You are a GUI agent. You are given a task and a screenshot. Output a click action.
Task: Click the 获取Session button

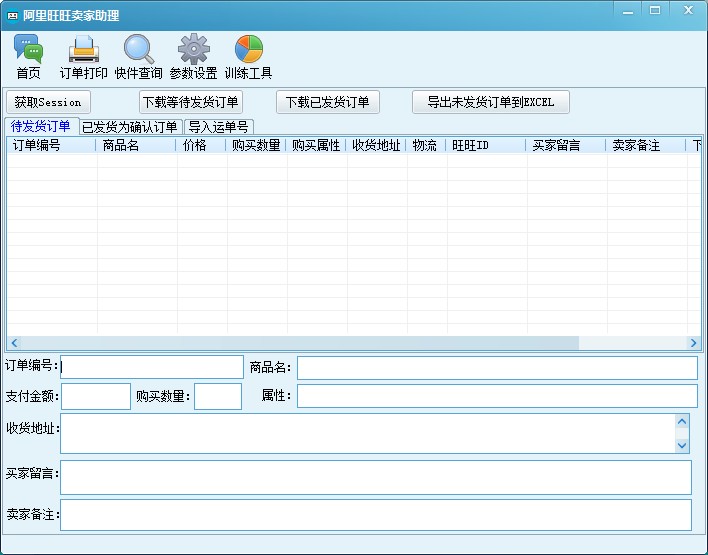pyautogui.click(x=48, y=102)
